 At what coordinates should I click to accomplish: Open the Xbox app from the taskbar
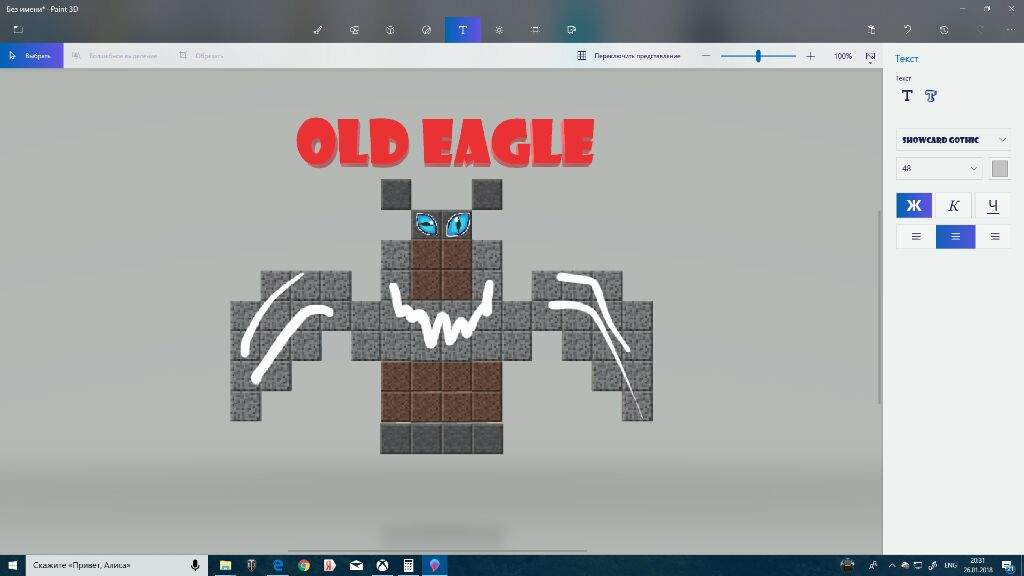(x=382, y=566)
